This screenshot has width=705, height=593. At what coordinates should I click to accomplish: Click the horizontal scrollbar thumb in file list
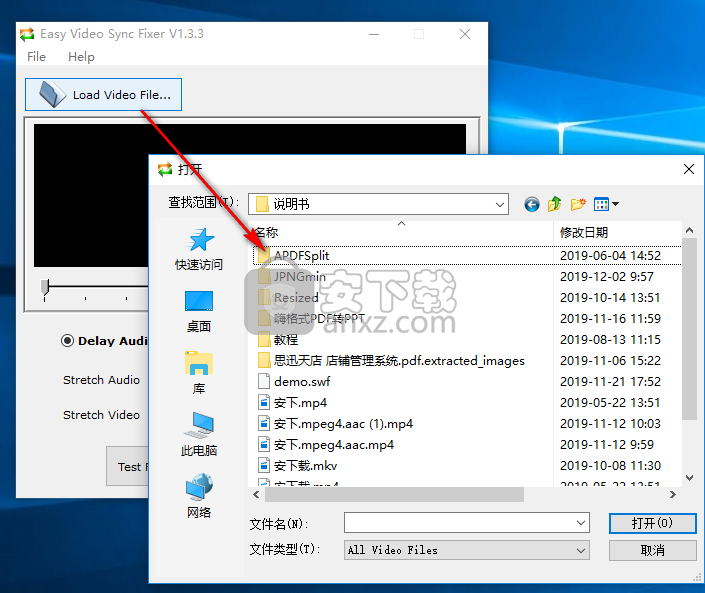[x=394, y=495]
